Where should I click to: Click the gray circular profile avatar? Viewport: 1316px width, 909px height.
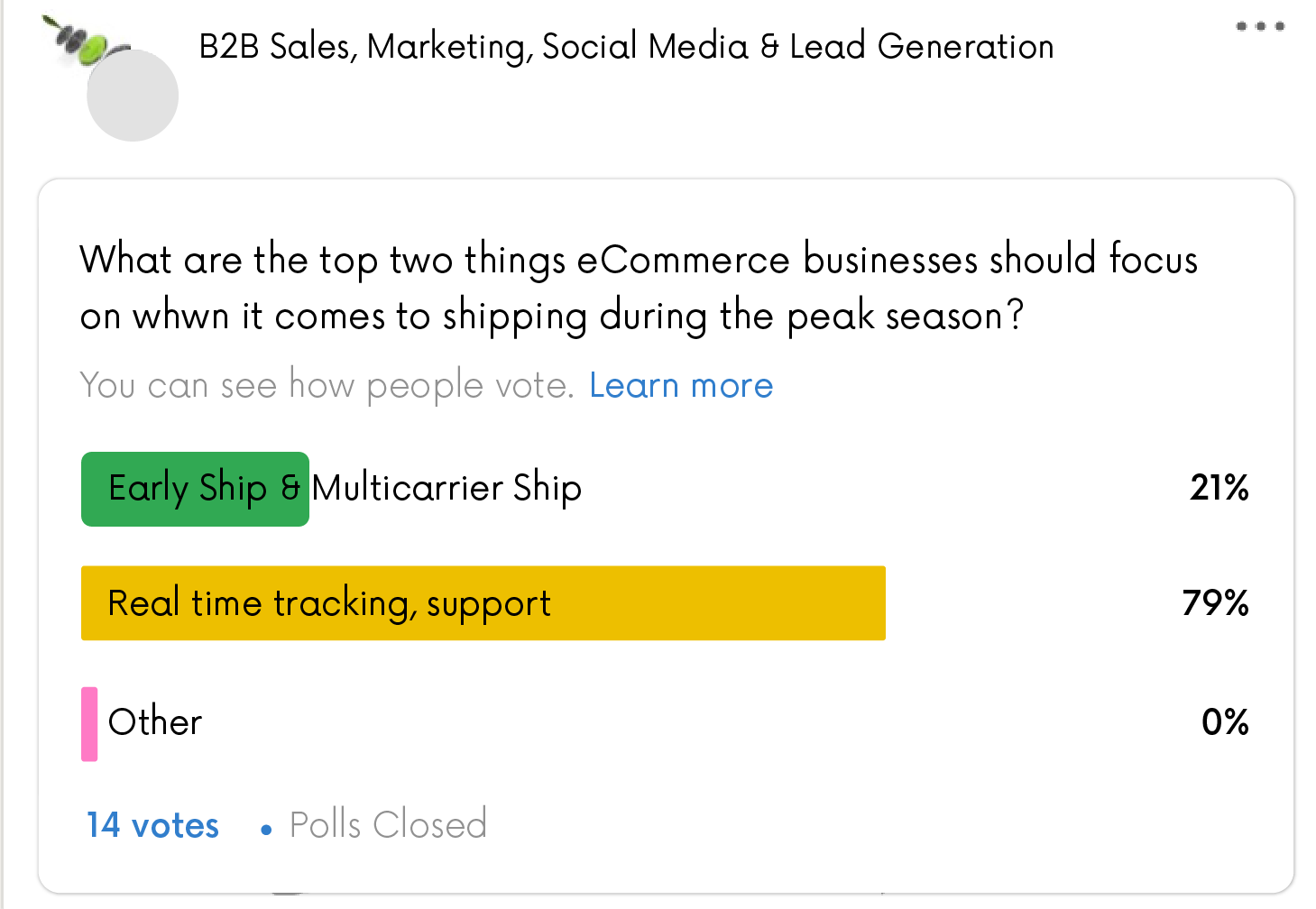tap(133, 96)
